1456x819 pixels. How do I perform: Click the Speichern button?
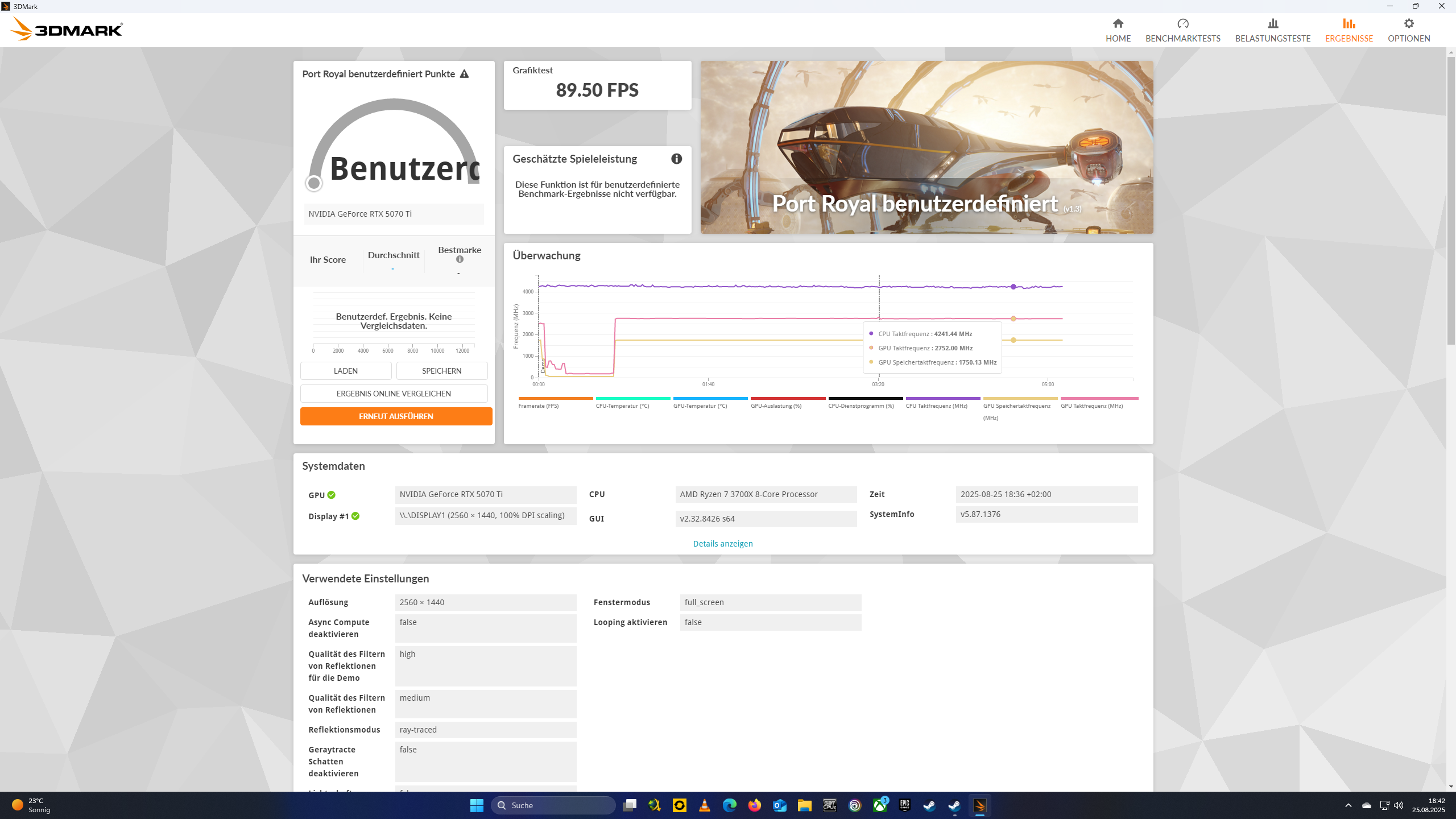(441, 371)
